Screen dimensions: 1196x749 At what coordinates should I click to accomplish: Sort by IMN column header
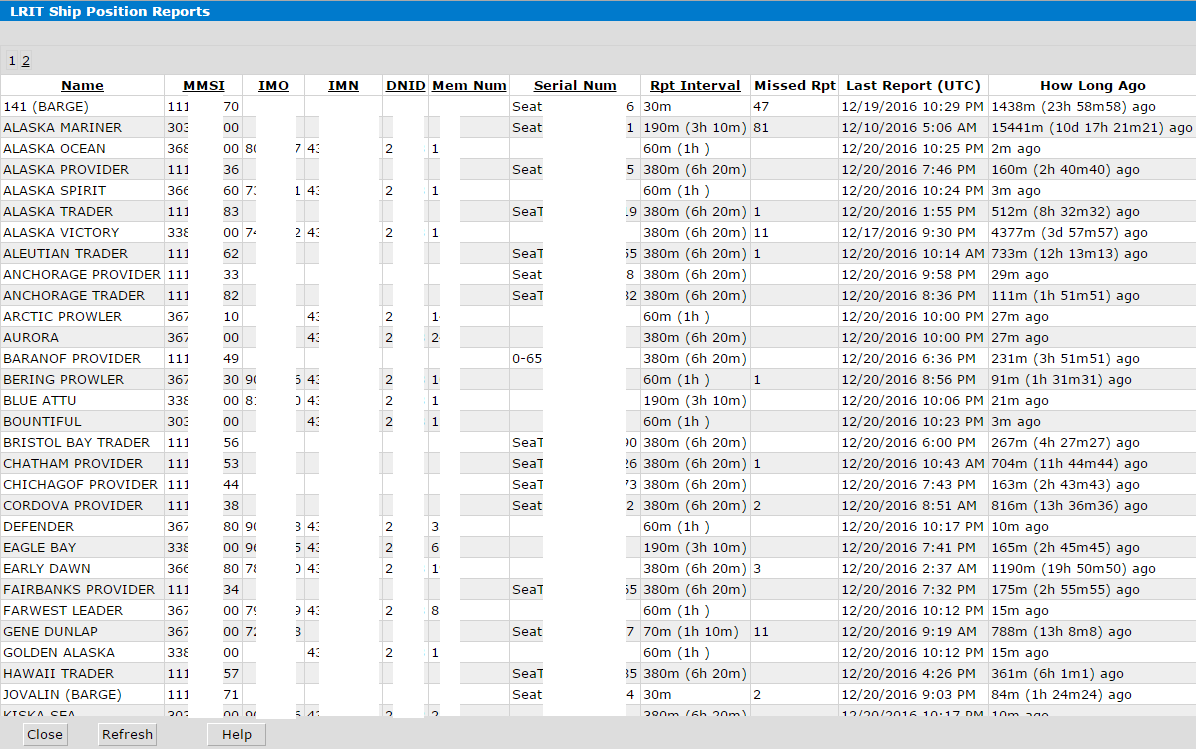343,86
